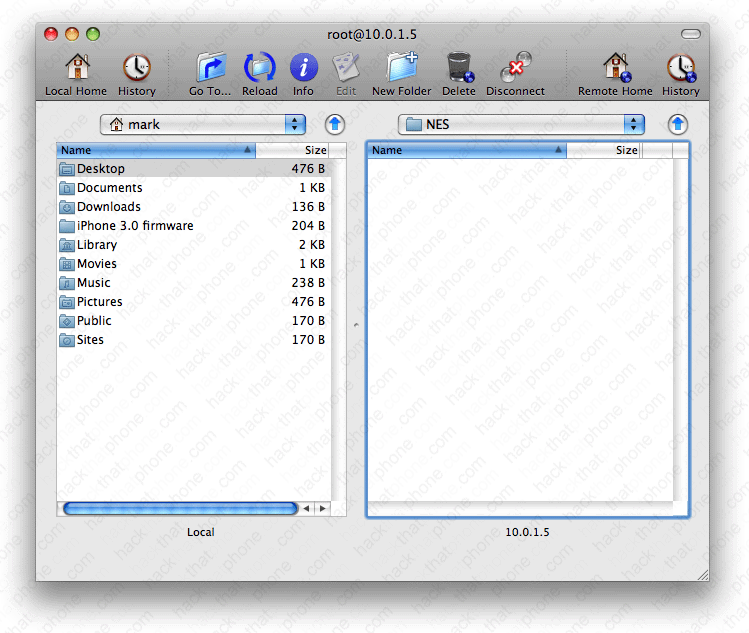Click the local pane horizontal scrollbar
The image size is (749, 633).
tap(180, 508)
